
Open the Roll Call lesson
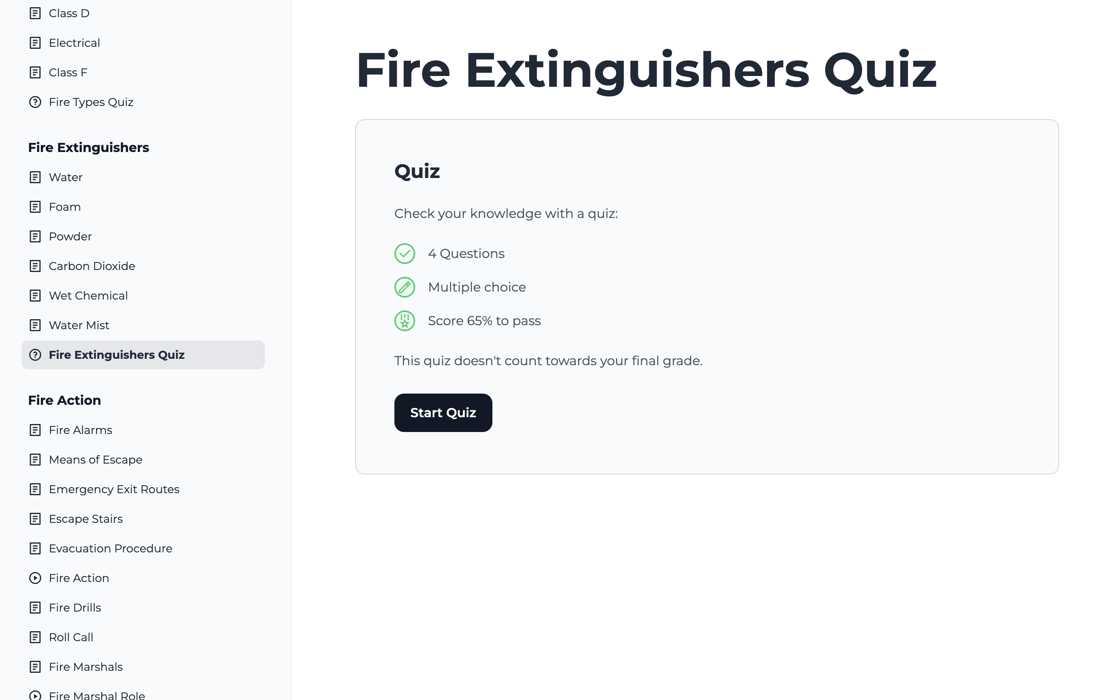(x=70, y=636)
